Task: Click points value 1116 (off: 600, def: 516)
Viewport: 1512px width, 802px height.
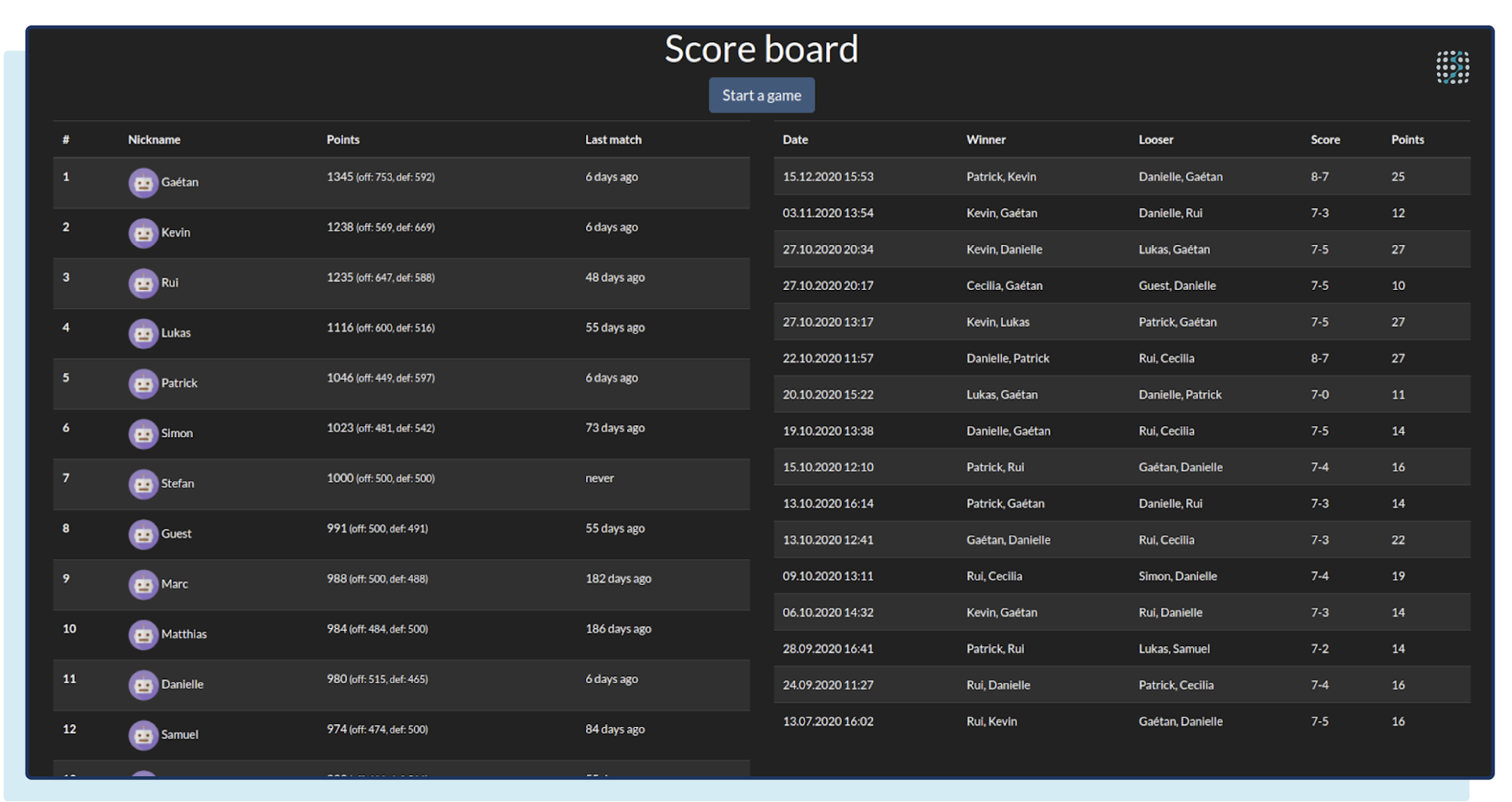Action: point(380,328)
